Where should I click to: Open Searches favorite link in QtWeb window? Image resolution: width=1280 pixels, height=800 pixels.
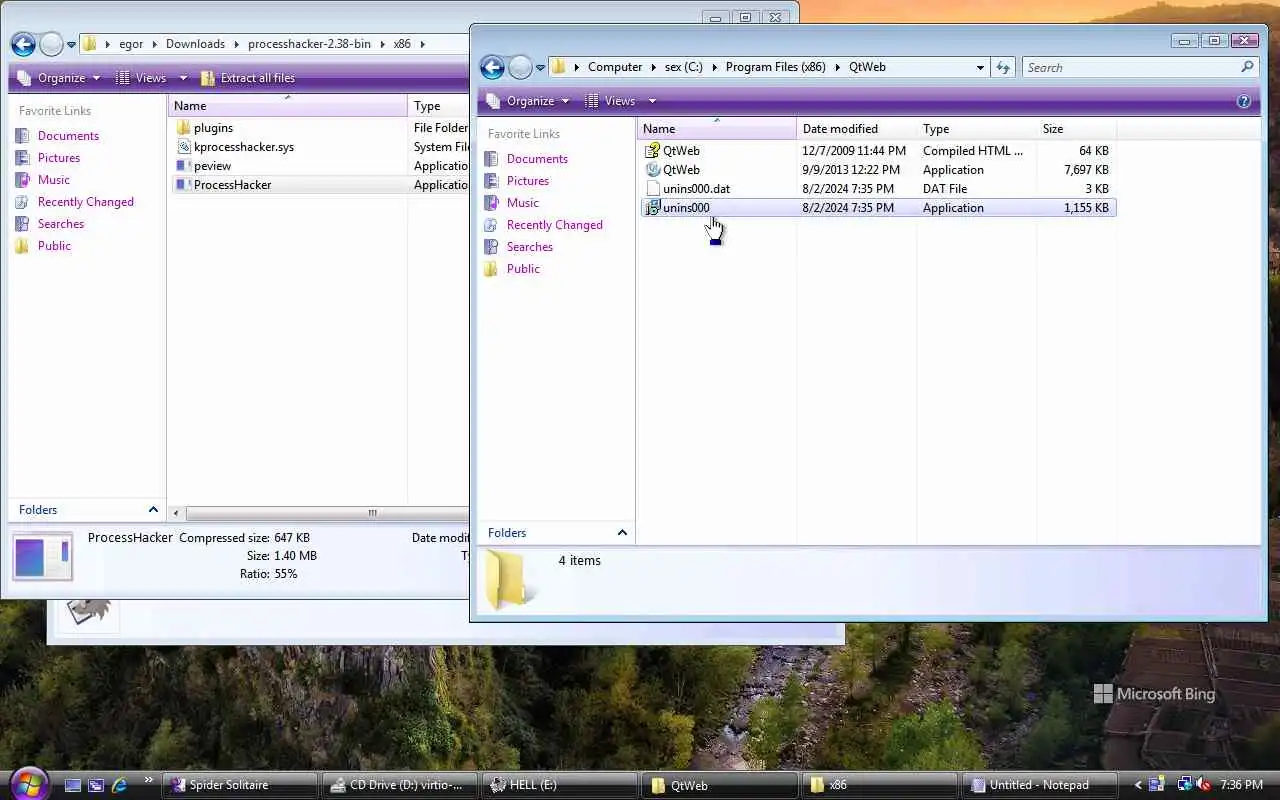[530, 247]
